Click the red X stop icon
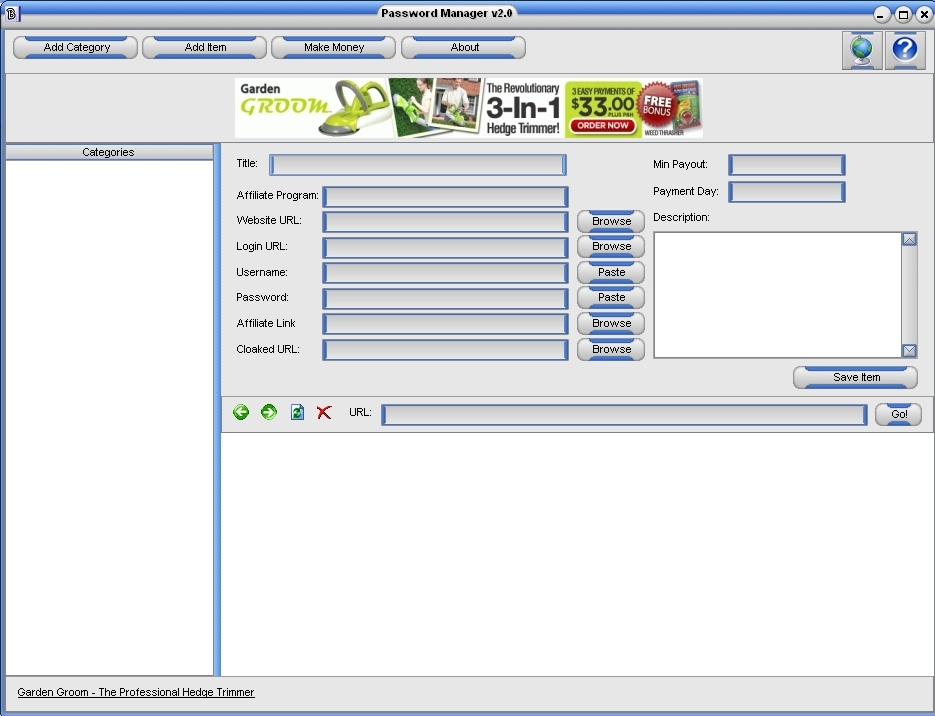 [x=324, y=412]
